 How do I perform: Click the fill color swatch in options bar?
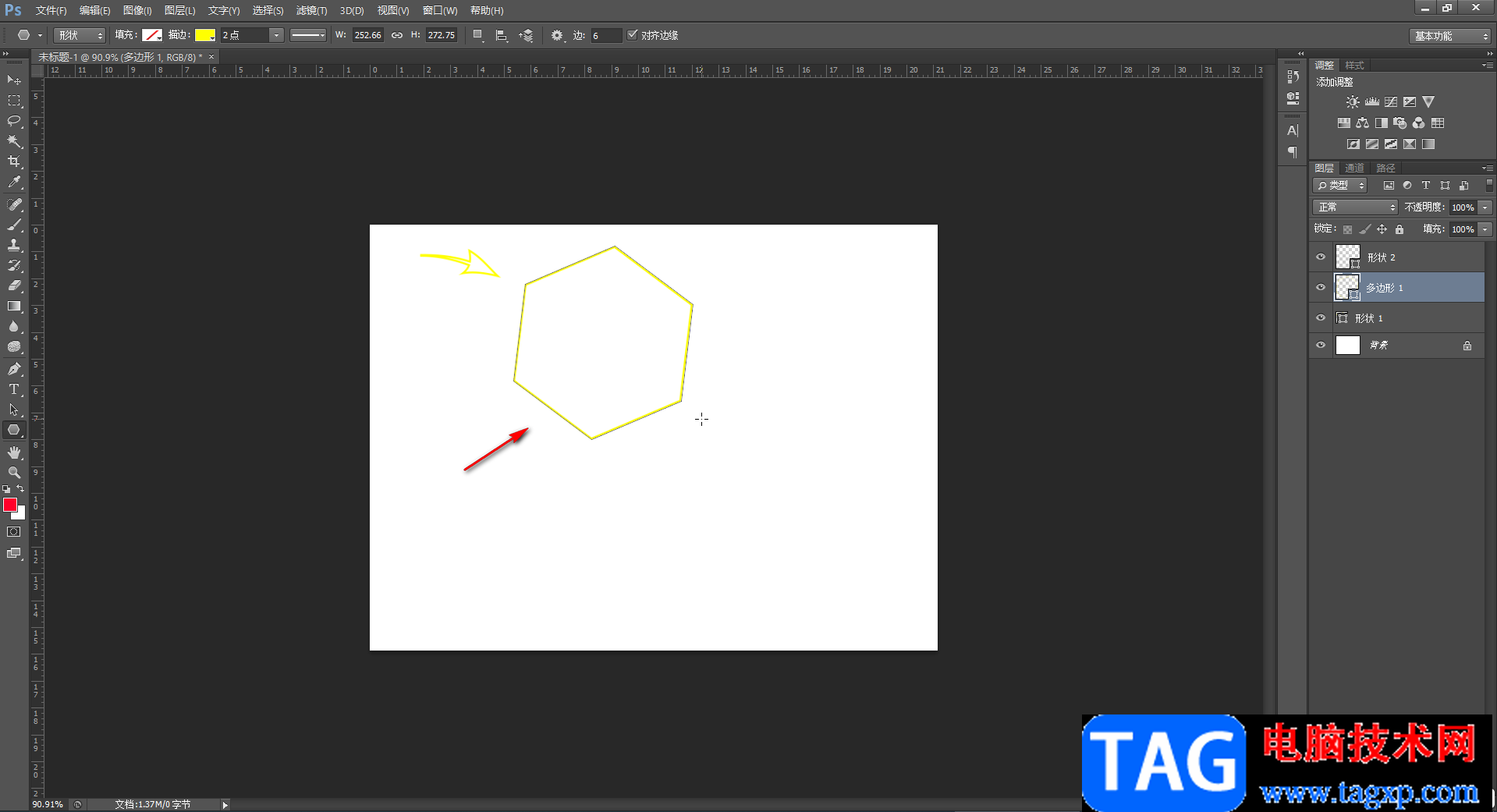[152, 35]
